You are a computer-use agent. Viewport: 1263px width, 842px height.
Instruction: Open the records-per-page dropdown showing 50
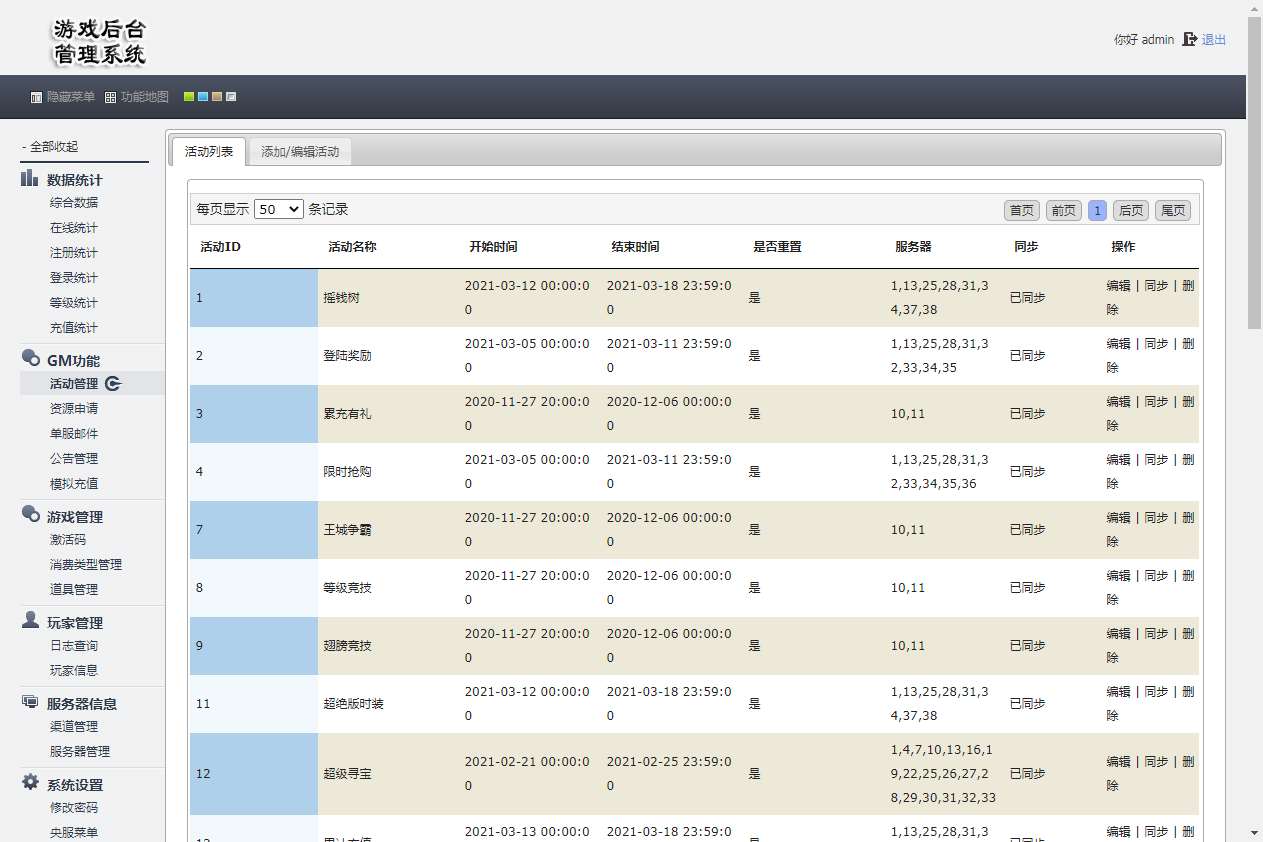(x=278, y=209)
